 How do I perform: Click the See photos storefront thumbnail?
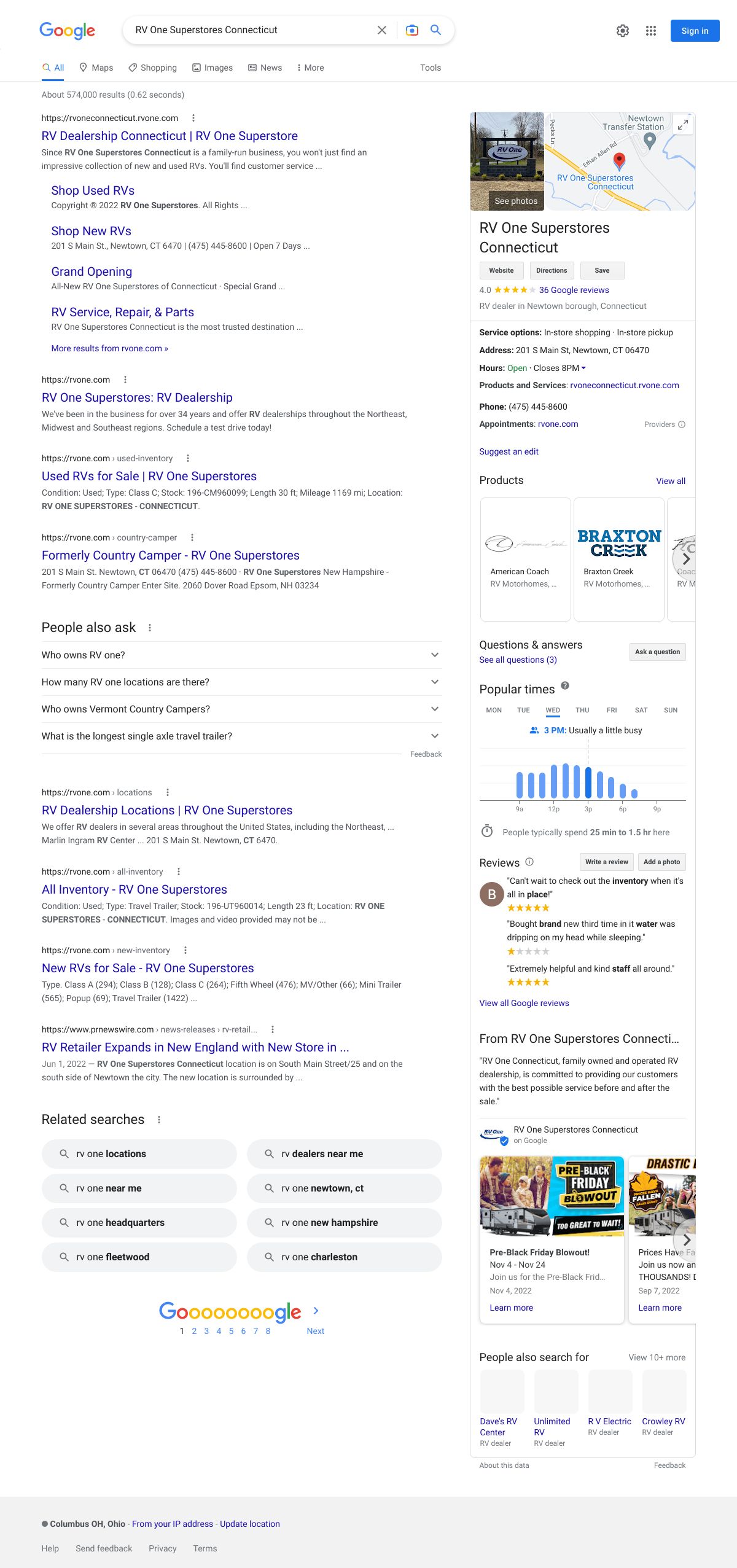click(507, 161)
